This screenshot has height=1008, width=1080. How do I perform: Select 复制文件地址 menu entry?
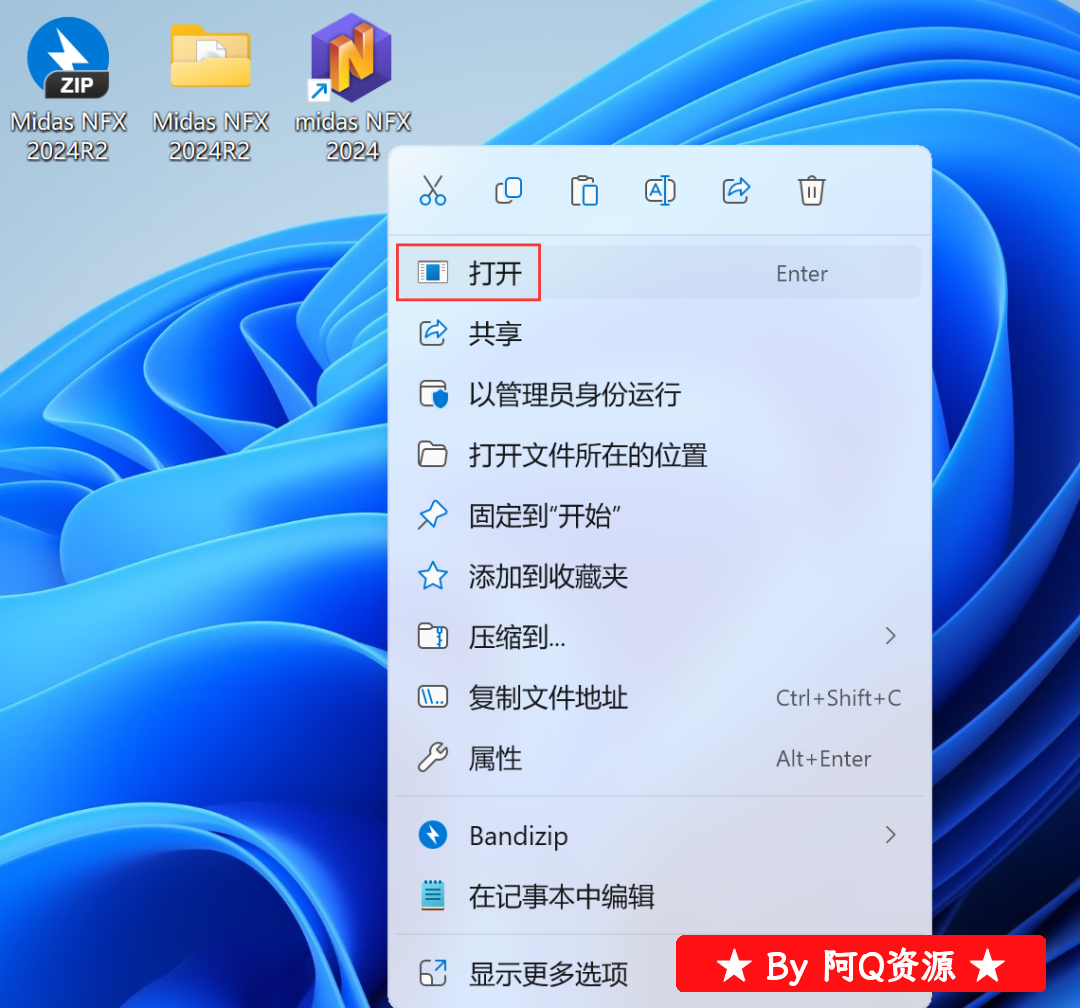click(x=658, y=697)
